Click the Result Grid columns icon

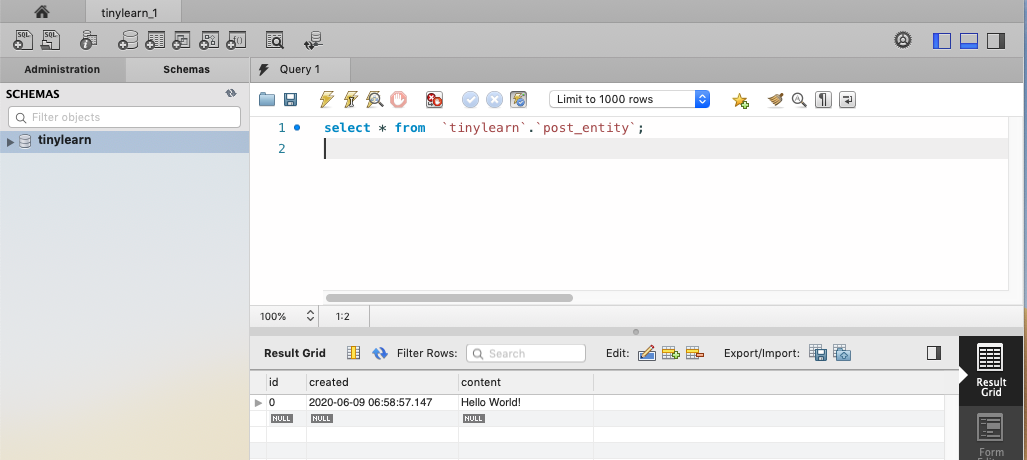coord(354,353)
